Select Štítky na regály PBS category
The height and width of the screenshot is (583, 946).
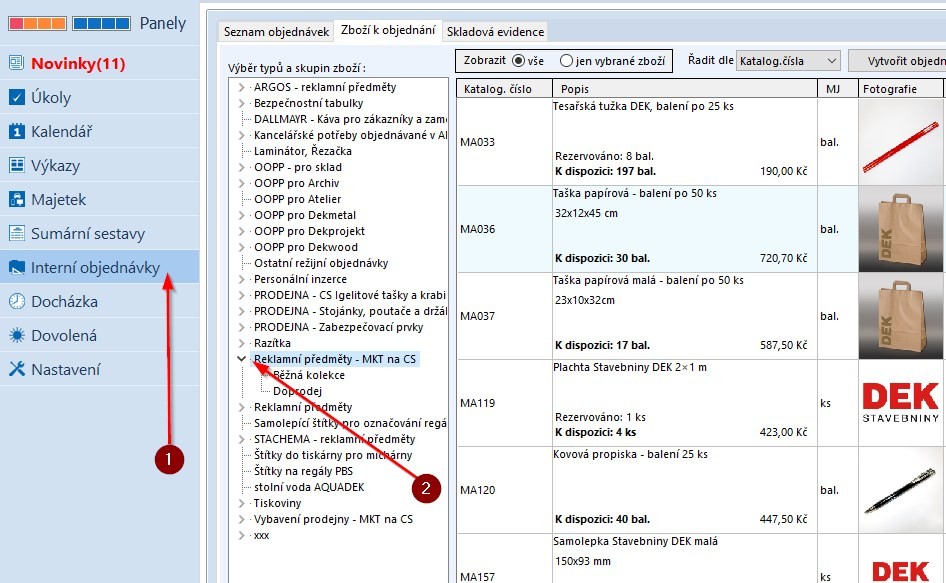[x=303, y=471]
